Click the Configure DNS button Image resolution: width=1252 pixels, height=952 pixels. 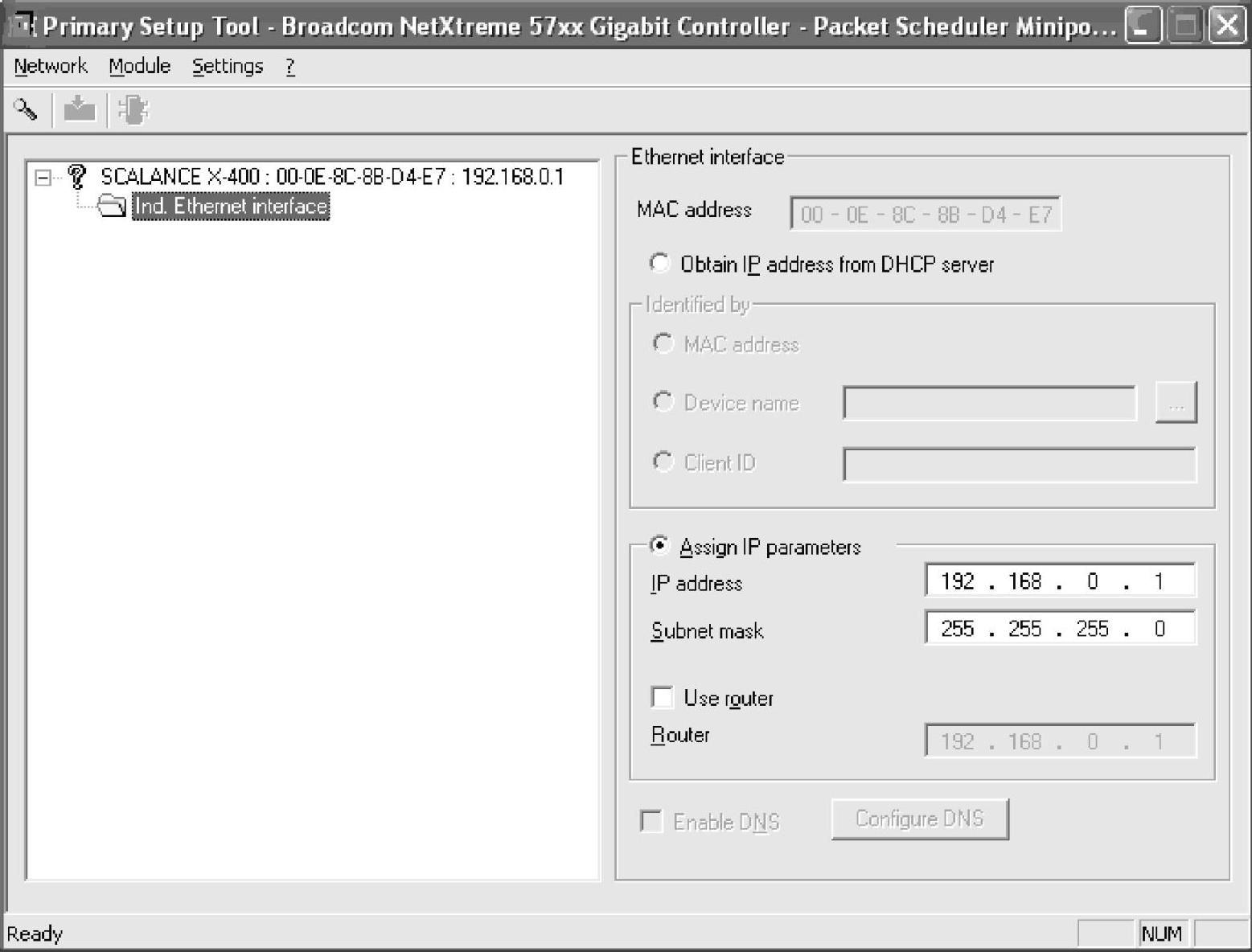click(920, 819)
